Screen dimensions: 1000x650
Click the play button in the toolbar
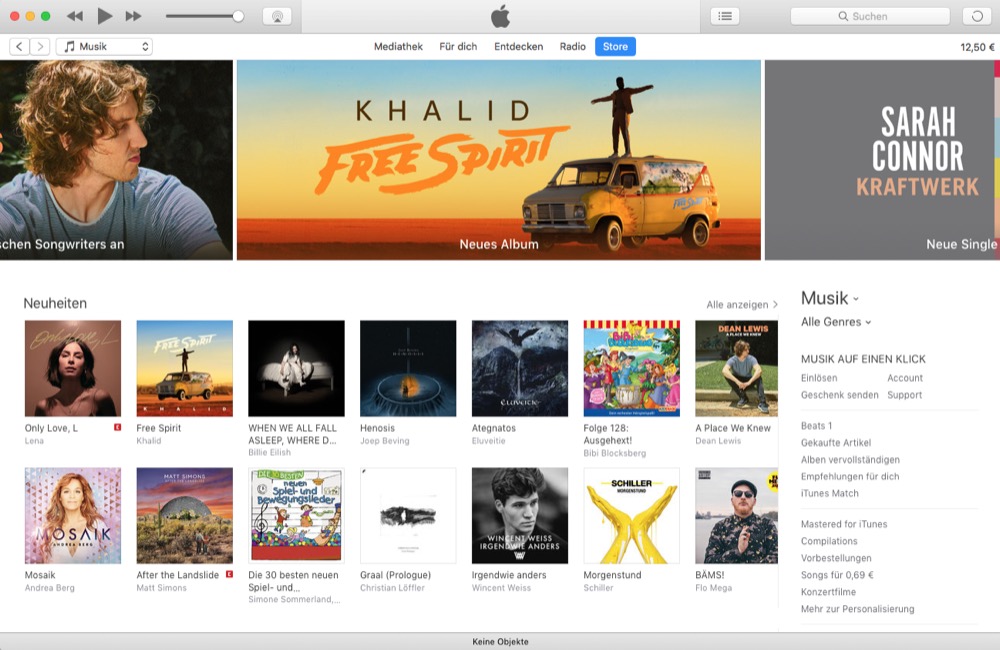click(x=105, y=16)
